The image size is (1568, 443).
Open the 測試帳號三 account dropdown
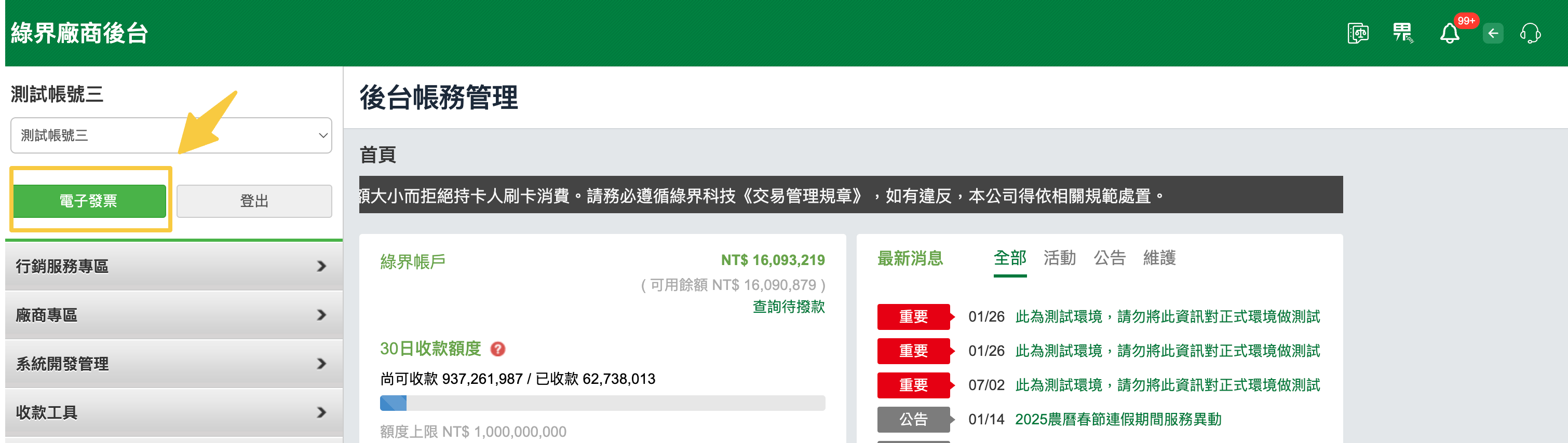pyautogui.click(x=171, y=135)
